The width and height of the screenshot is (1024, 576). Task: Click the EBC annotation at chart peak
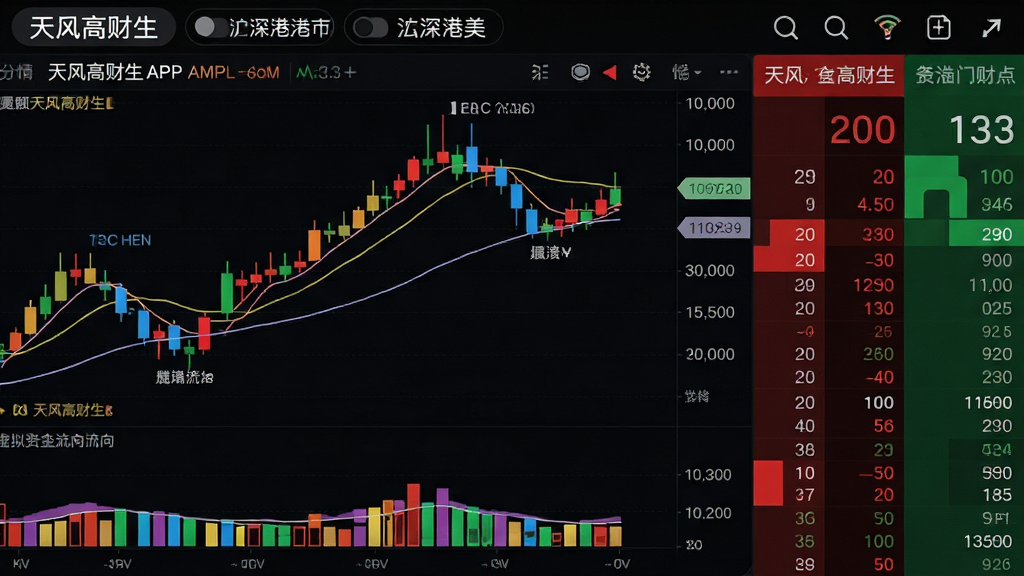tap(492, 108)
